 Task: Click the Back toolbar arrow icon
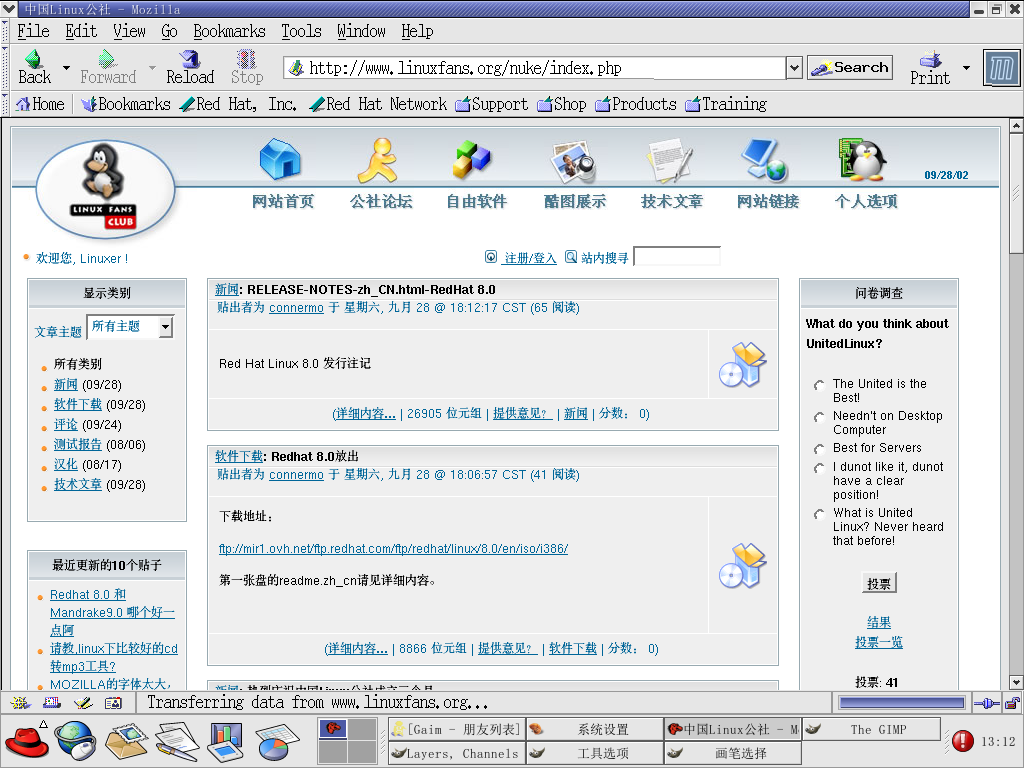click(x=34, y=59)
